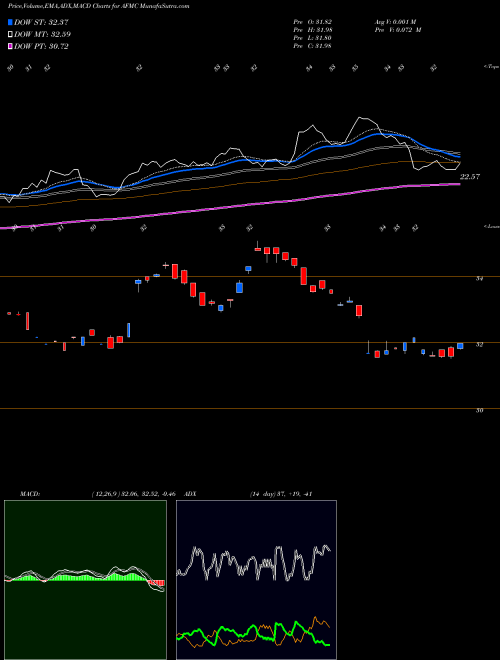
Task: Click the 'Pre V: 0.072 M' volume text
Action: tap(397, 30)
